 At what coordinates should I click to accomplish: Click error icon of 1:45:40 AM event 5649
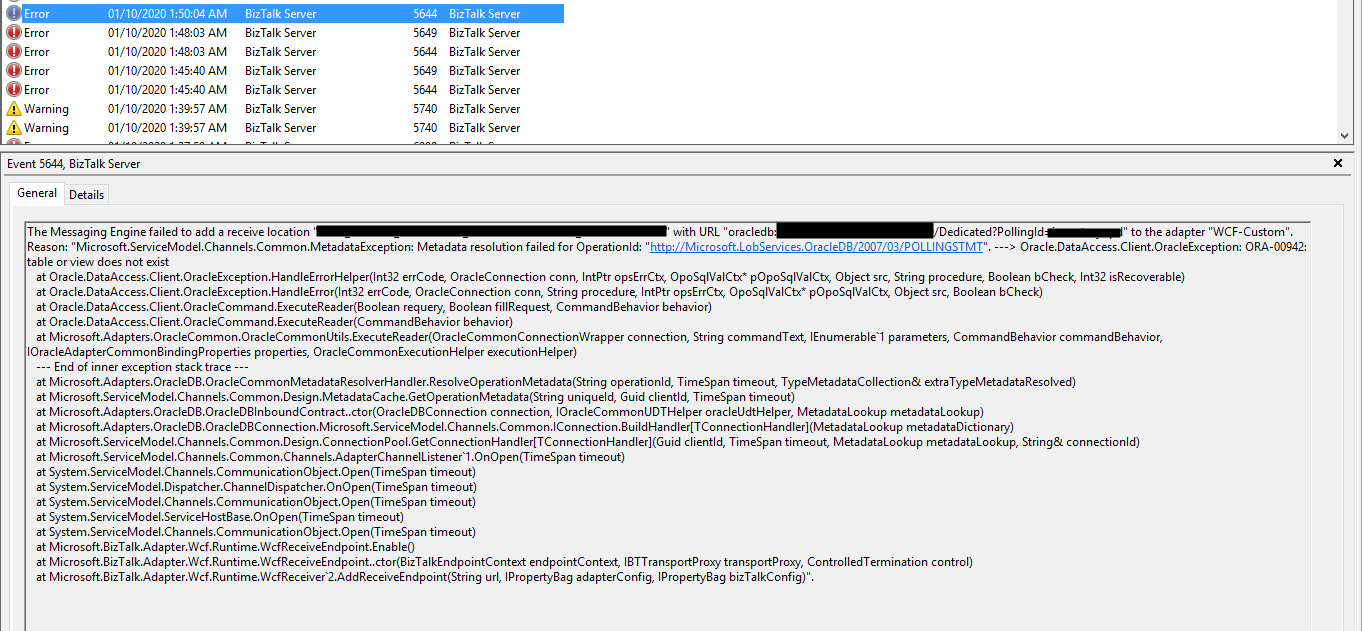point(13,71)
